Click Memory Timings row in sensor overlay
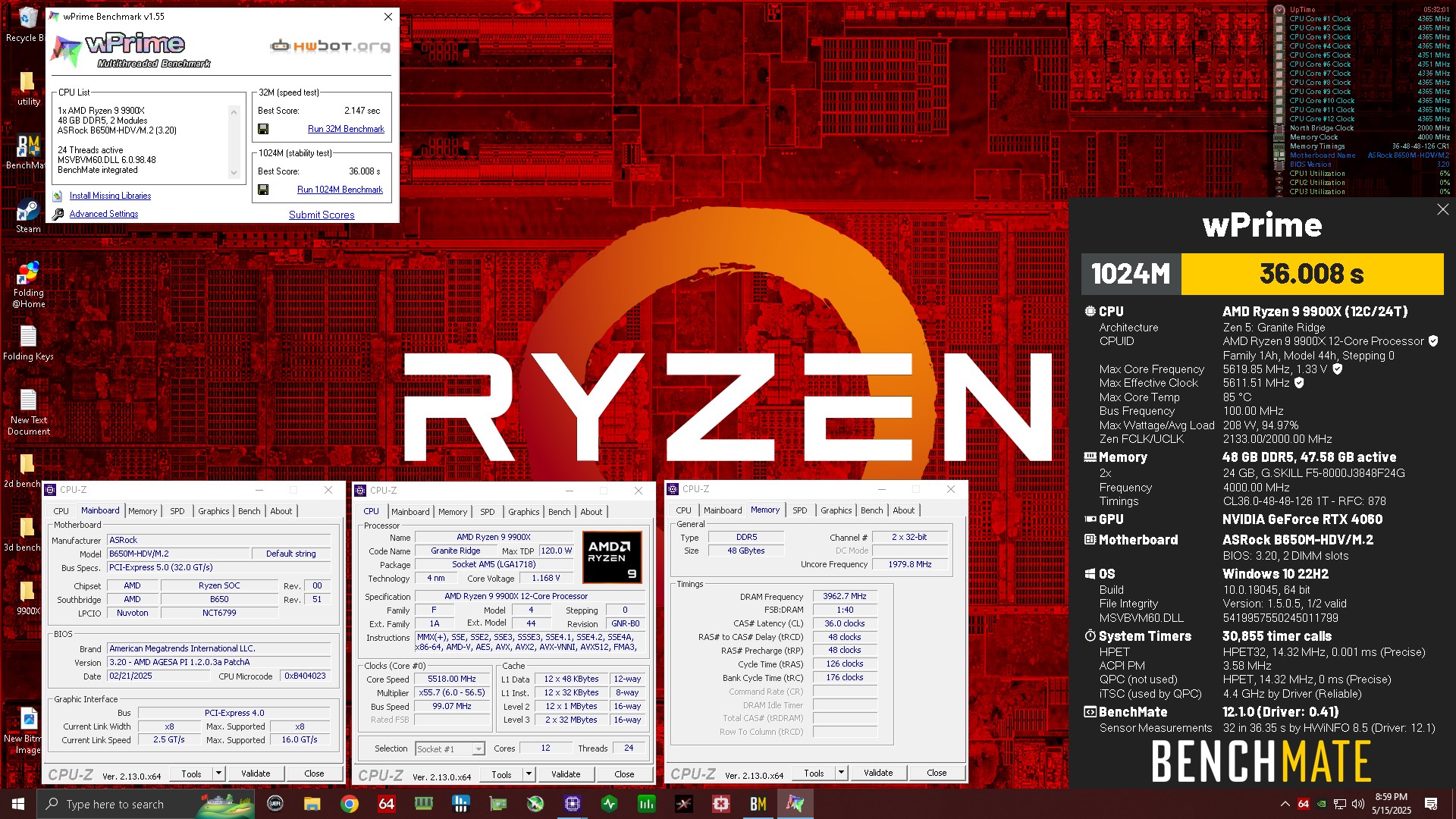This screenshot has width=1456, height=819. point(1363,146)
